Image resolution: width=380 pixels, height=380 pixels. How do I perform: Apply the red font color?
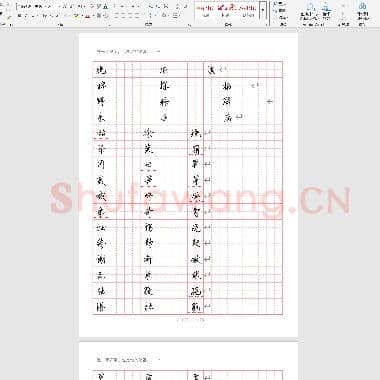(87, 15)
